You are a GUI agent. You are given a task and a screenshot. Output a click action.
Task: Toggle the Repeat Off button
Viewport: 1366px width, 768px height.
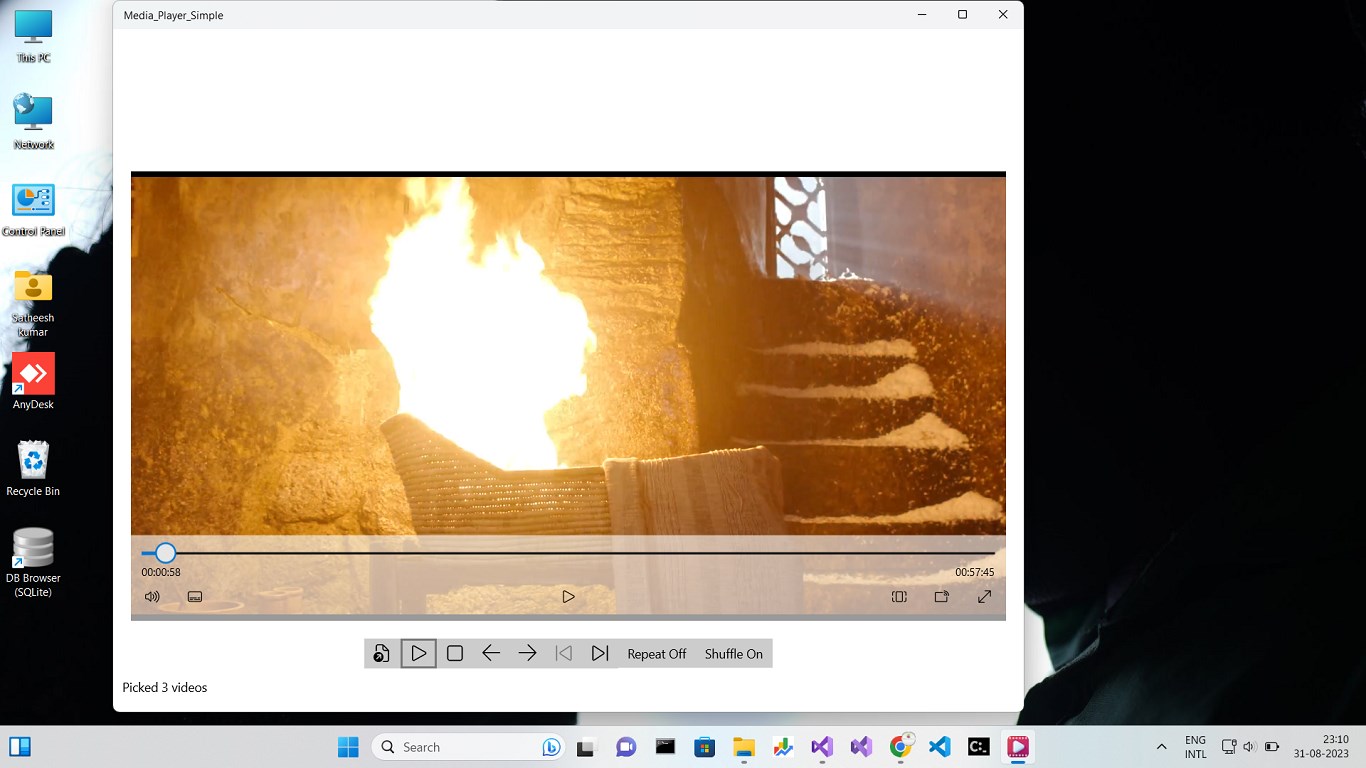pyautogui.click(x=657, y=654)
